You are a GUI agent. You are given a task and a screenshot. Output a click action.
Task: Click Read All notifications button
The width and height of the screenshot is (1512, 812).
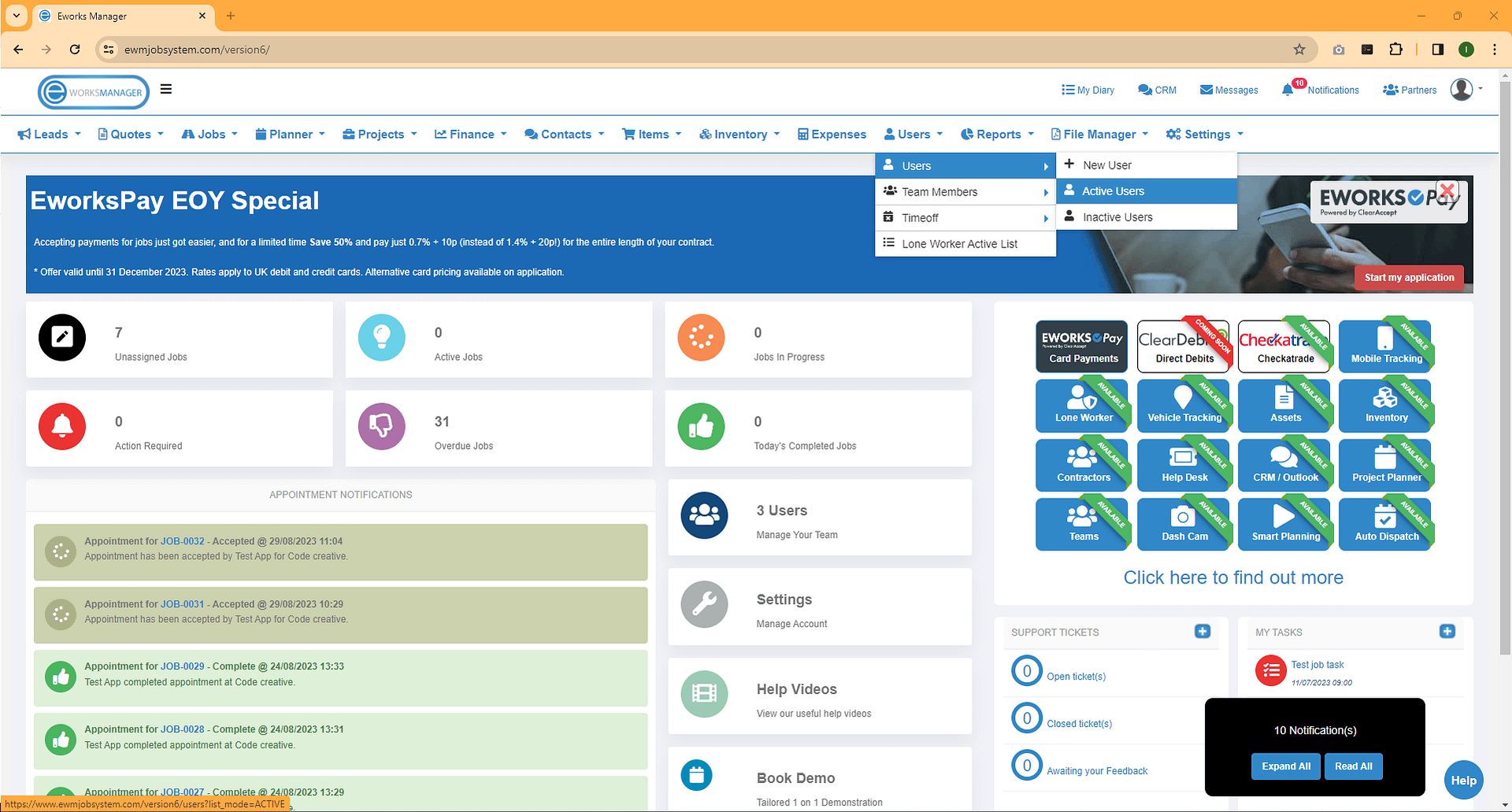click(x=1353, y=766)
